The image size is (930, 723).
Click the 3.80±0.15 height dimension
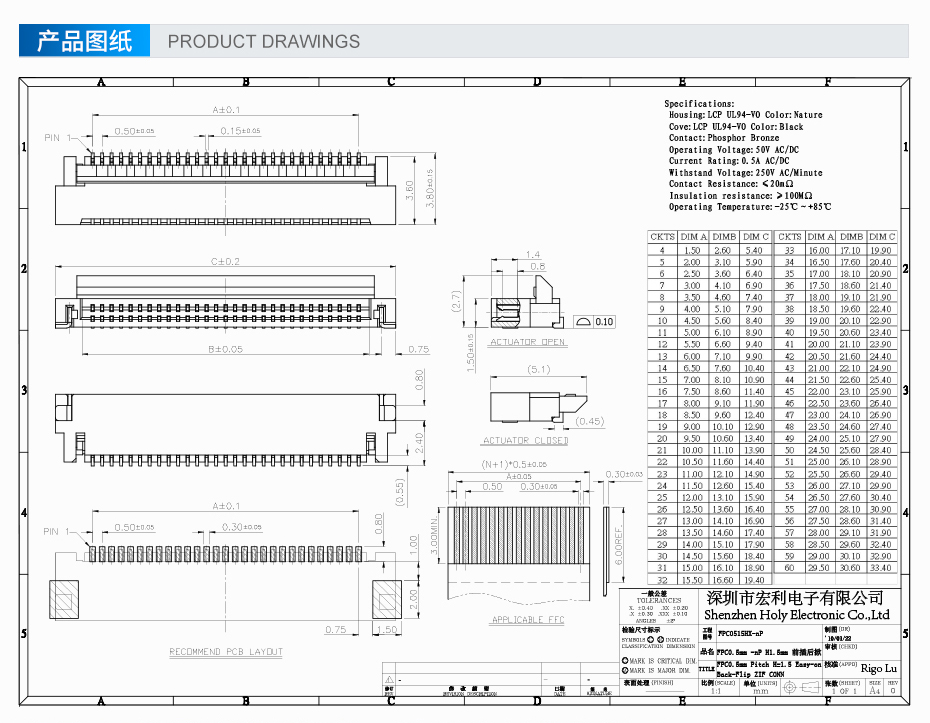tap(430, 189)
